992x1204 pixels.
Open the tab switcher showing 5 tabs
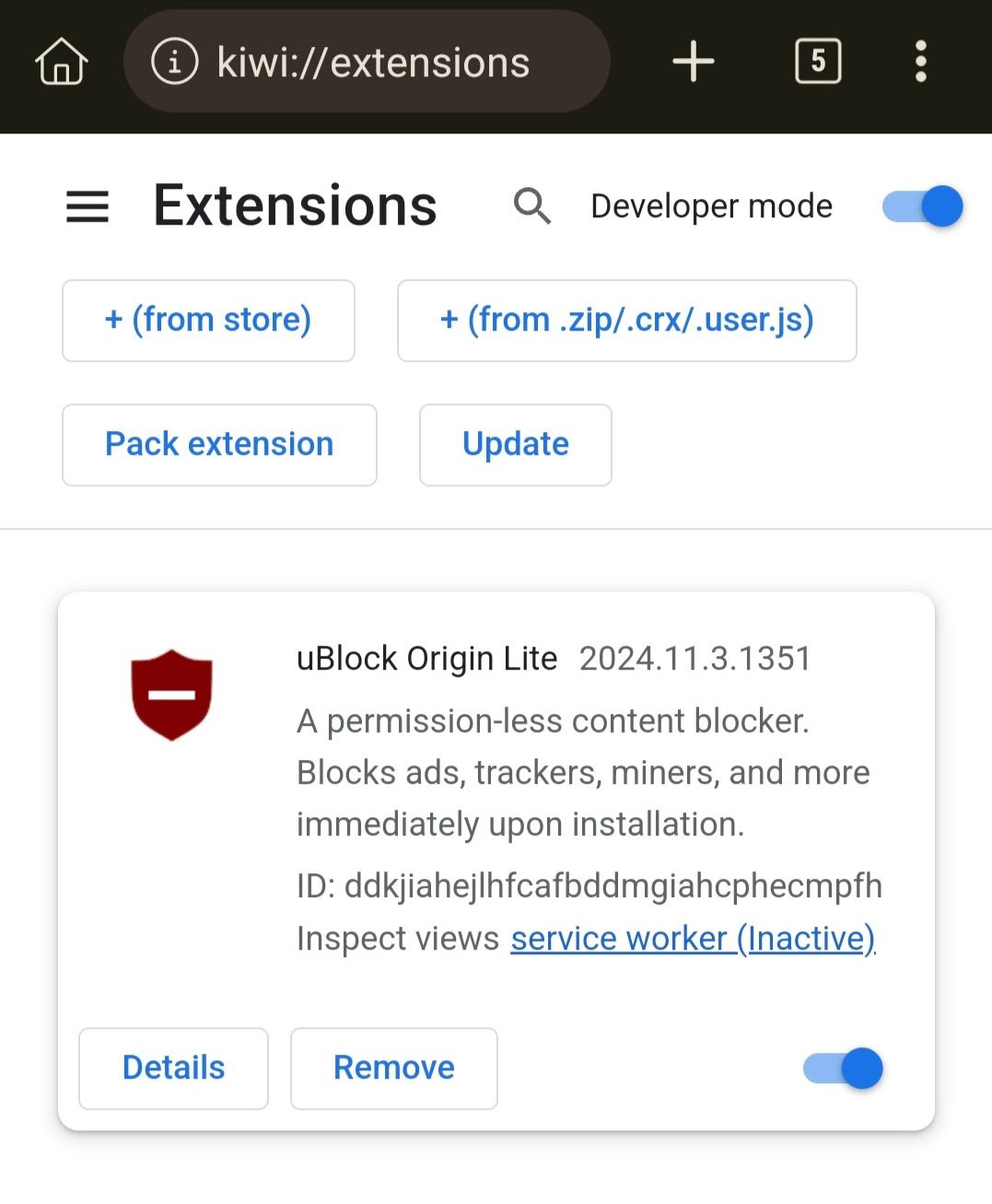(817, 62)
